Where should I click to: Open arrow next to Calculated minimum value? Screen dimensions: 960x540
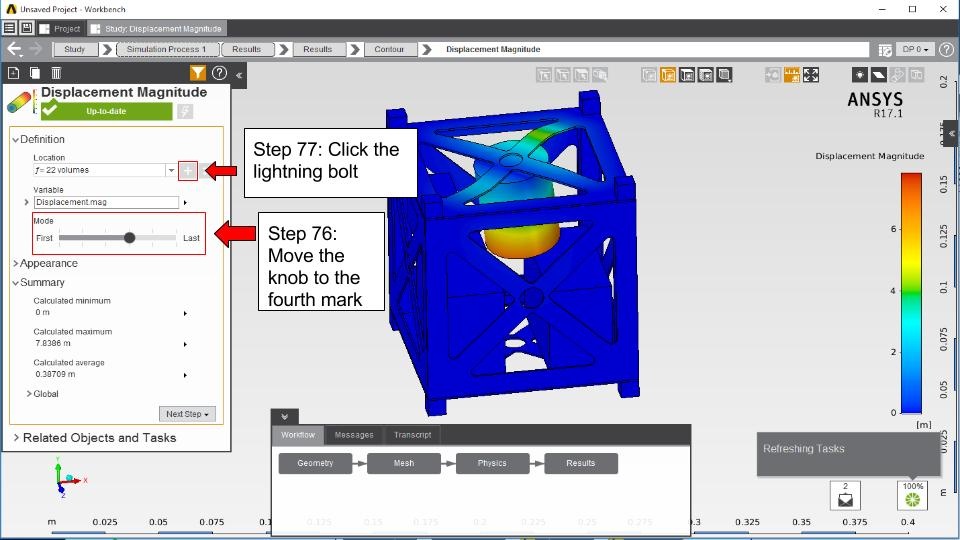click(x=185, y=313)
